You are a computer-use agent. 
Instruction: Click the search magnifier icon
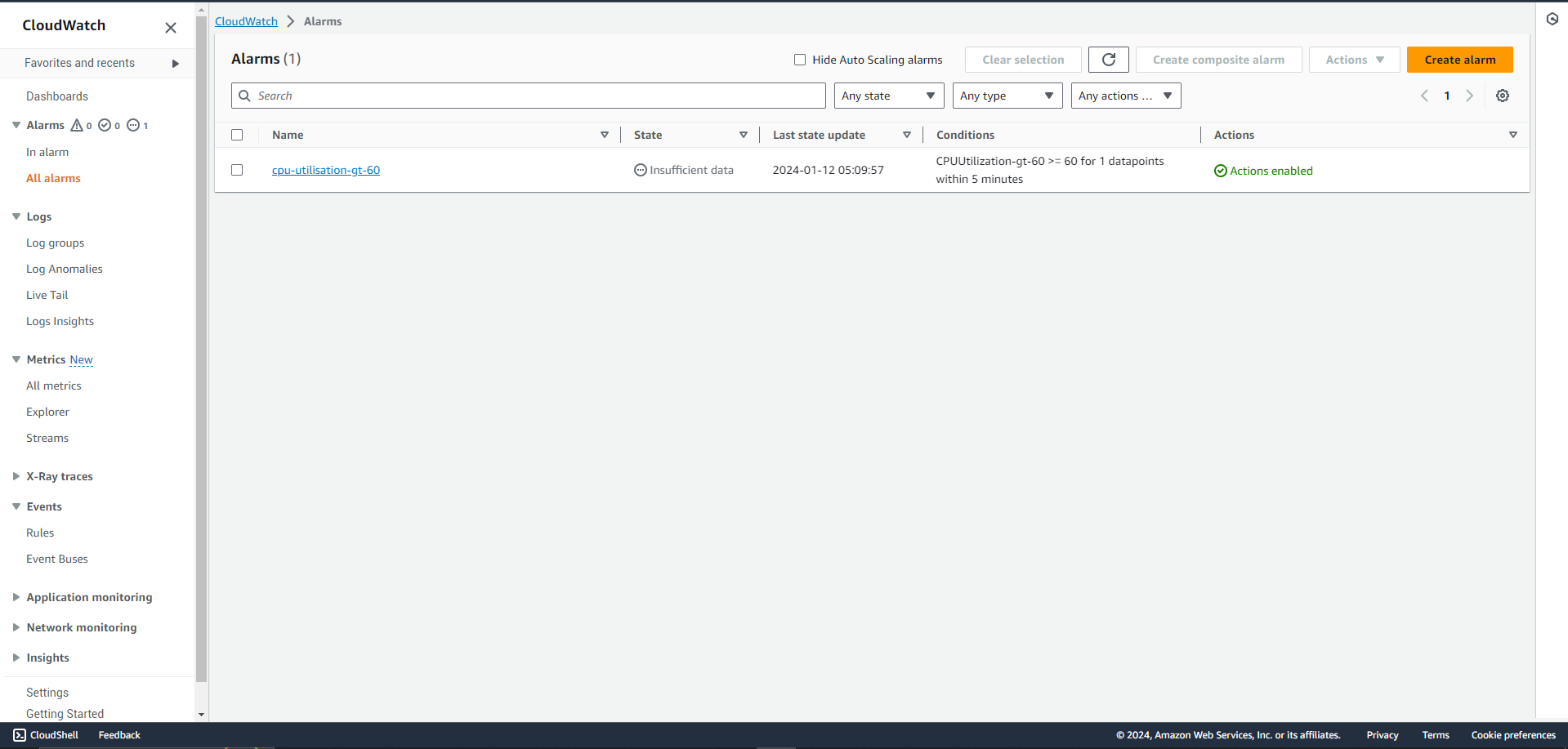click(244, 96)
